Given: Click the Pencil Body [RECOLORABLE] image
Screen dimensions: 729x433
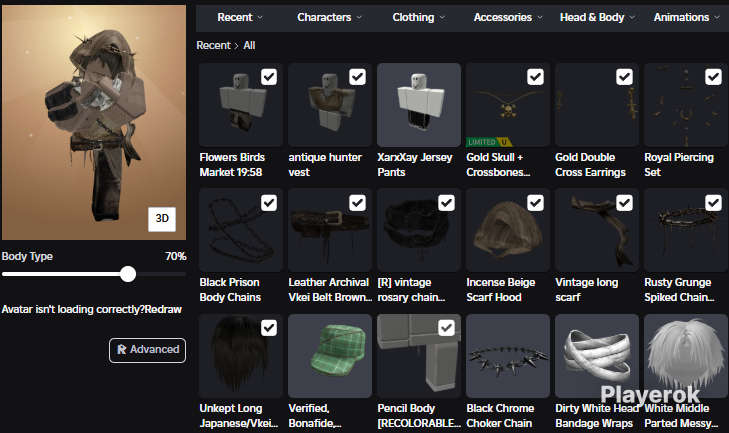Looking at the screenshot, I should (419, 356).
